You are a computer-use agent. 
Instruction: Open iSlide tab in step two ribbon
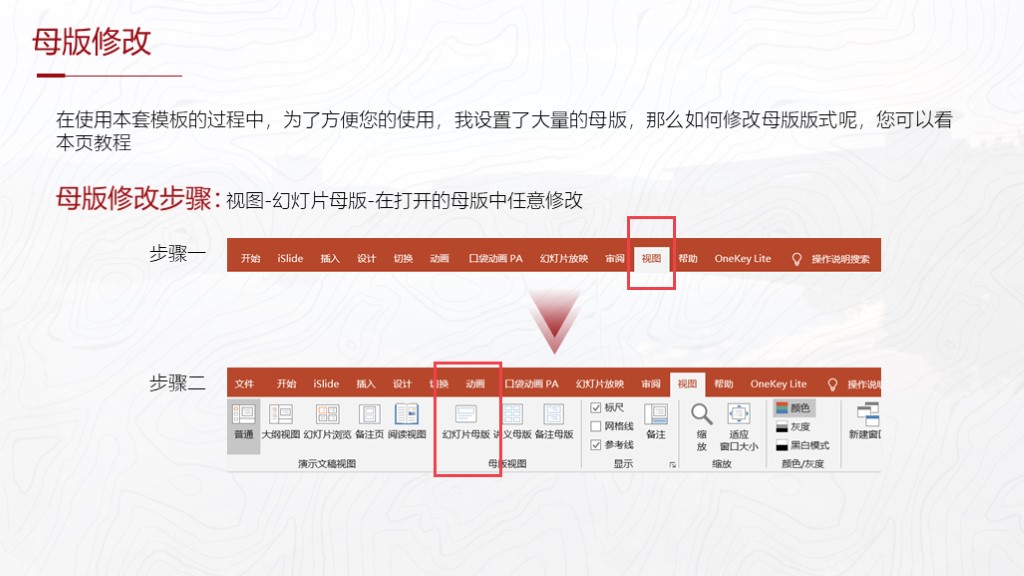[326, 384]
